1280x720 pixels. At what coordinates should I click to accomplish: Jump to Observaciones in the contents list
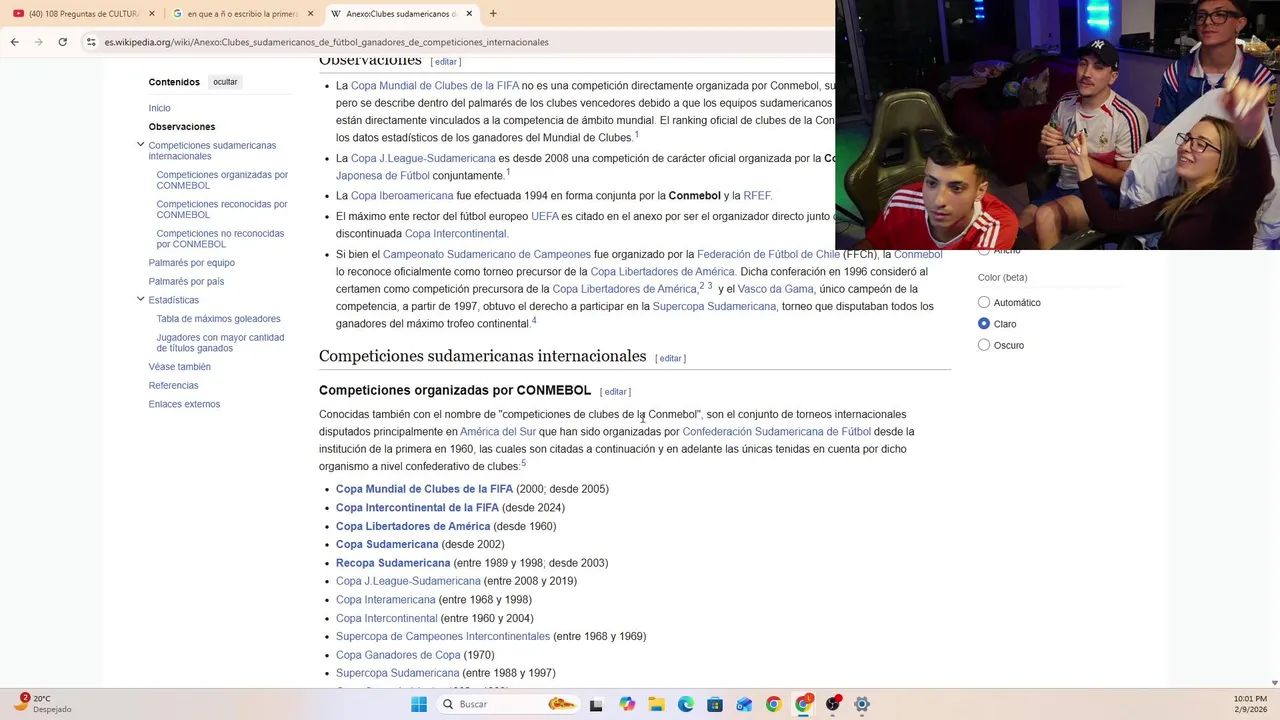click(182, 127)
